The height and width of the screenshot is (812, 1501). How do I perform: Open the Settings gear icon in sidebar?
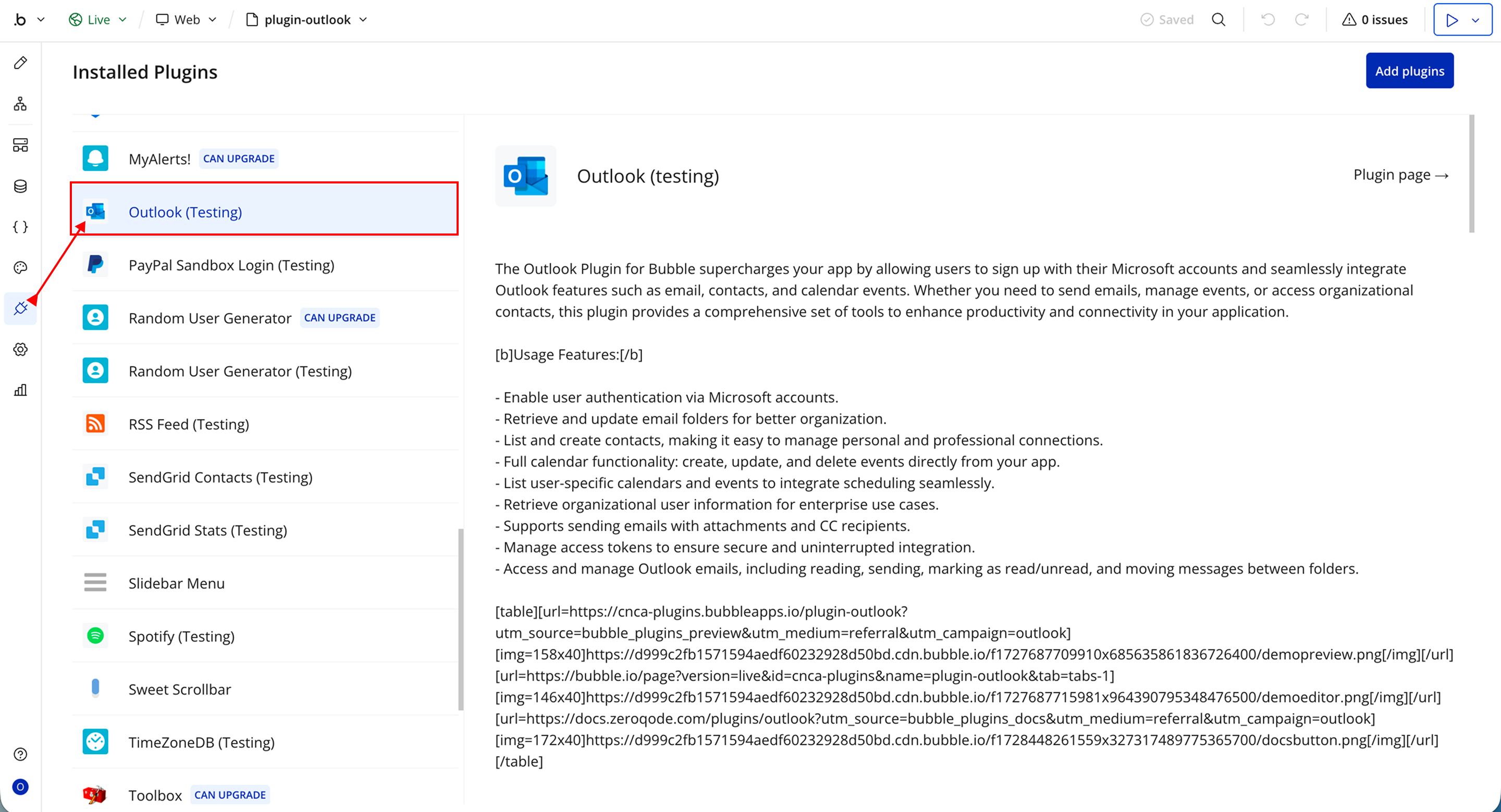tap(20, 350)
